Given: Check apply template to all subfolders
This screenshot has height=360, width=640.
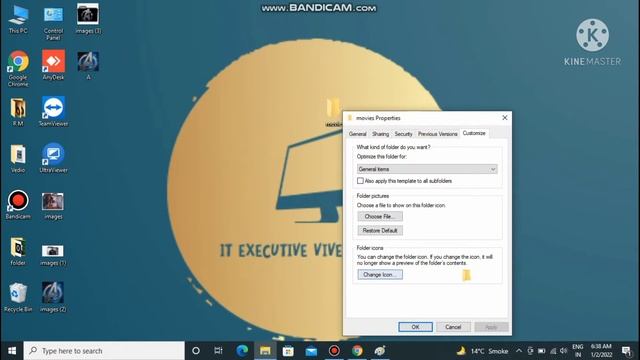Looking at the screenshot, I should (360, 181).
